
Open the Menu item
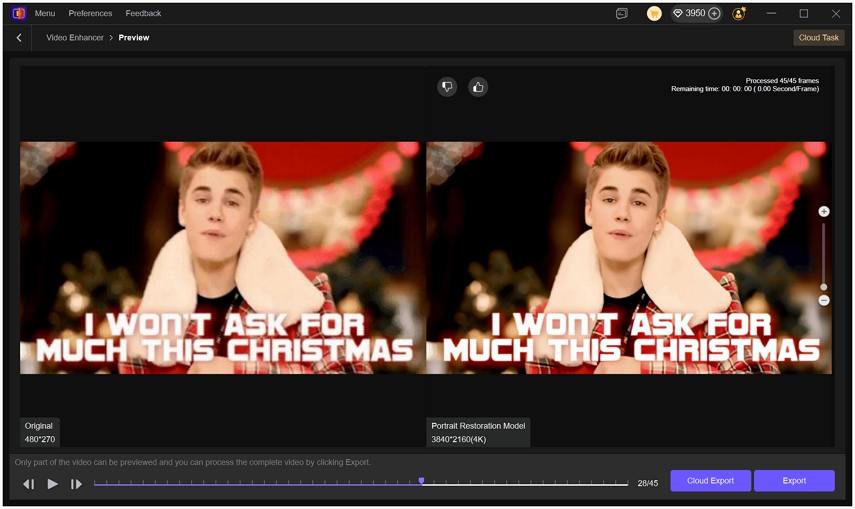tap(45, 13)
